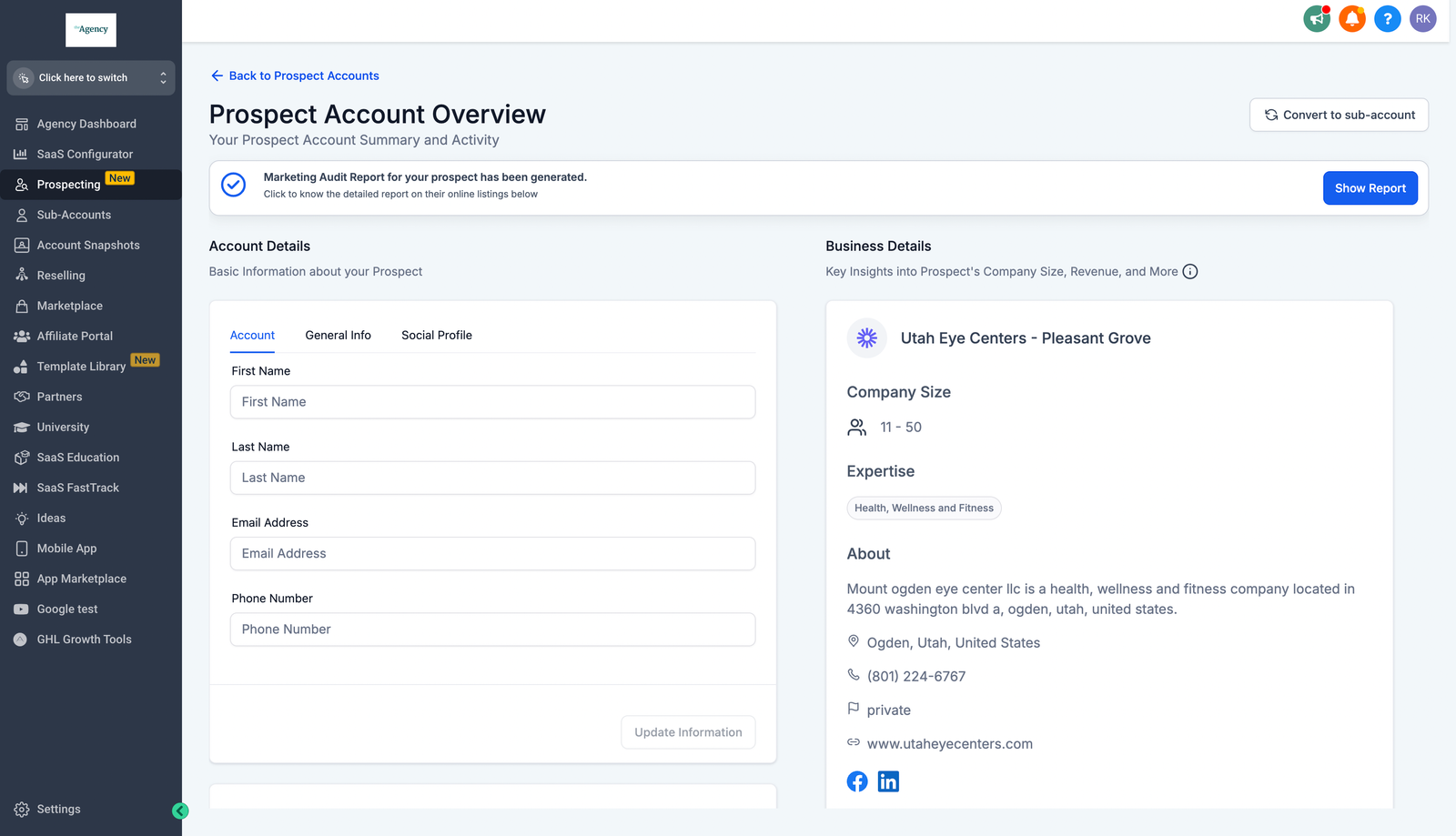
Task: Click the megaphone announcements icon
Action: 1316,18
